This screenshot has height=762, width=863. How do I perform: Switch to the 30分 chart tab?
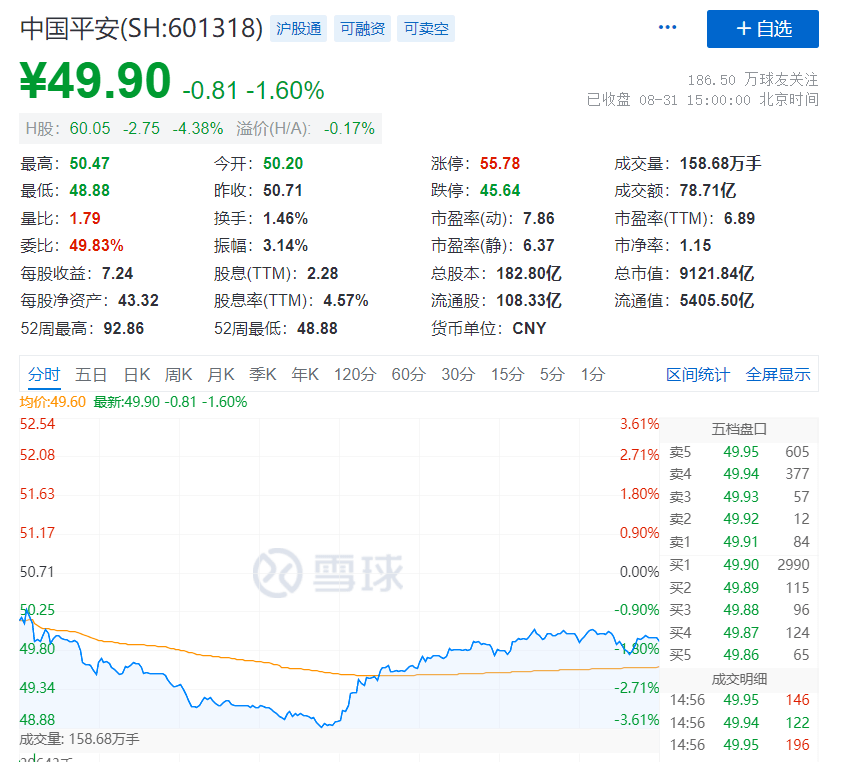point(458,375)
